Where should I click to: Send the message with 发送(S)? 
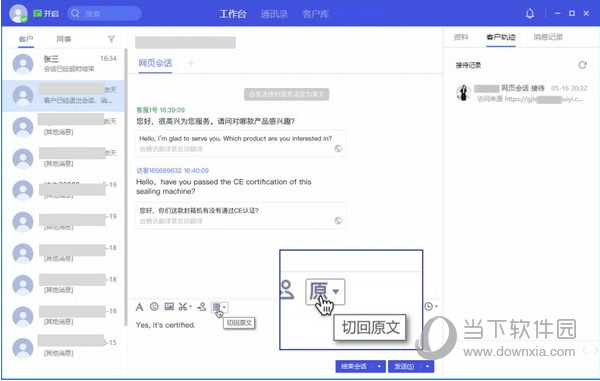(404, 366)
